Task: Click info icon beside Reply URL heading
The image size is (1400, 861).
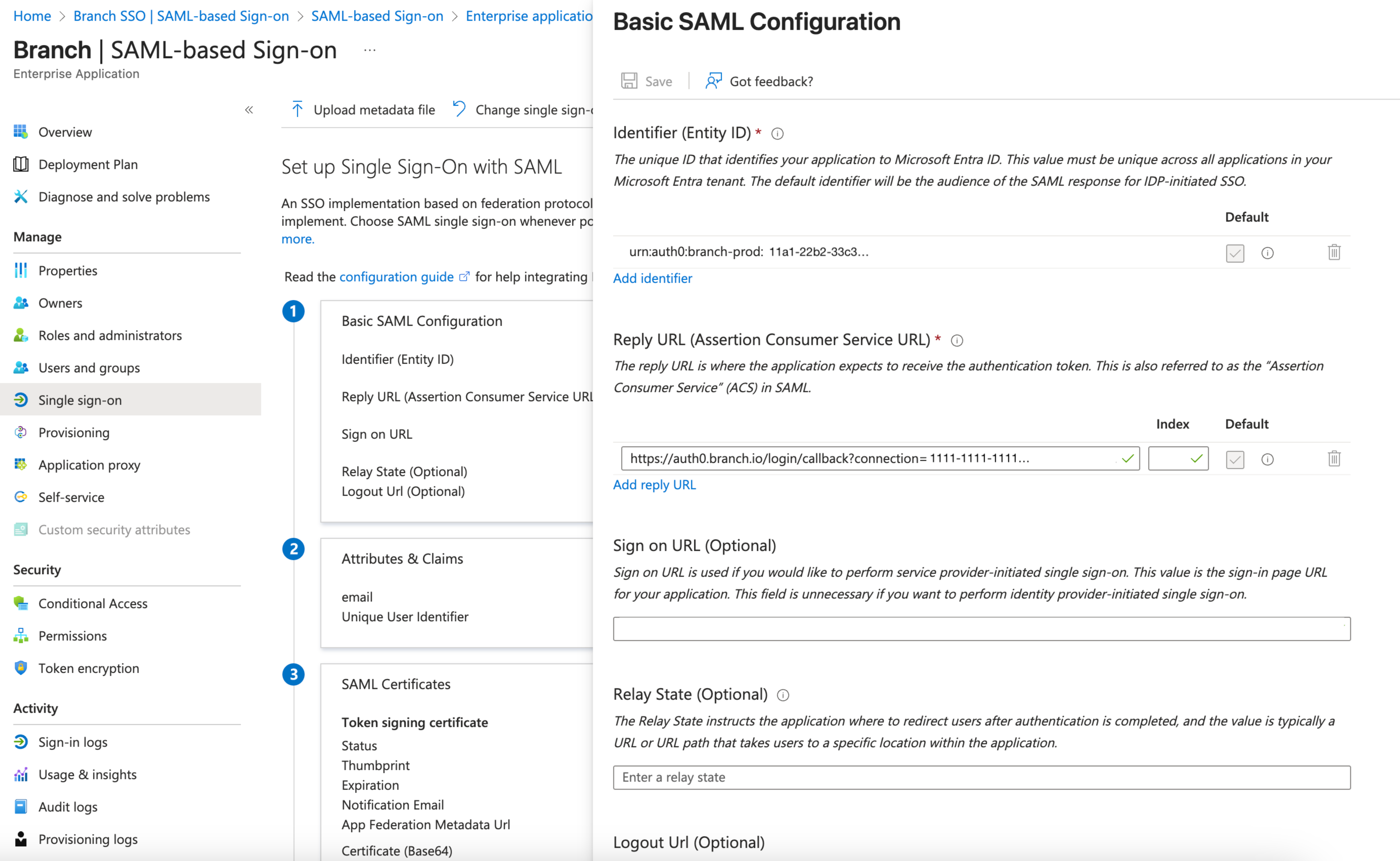Action: tap(957, 340)
